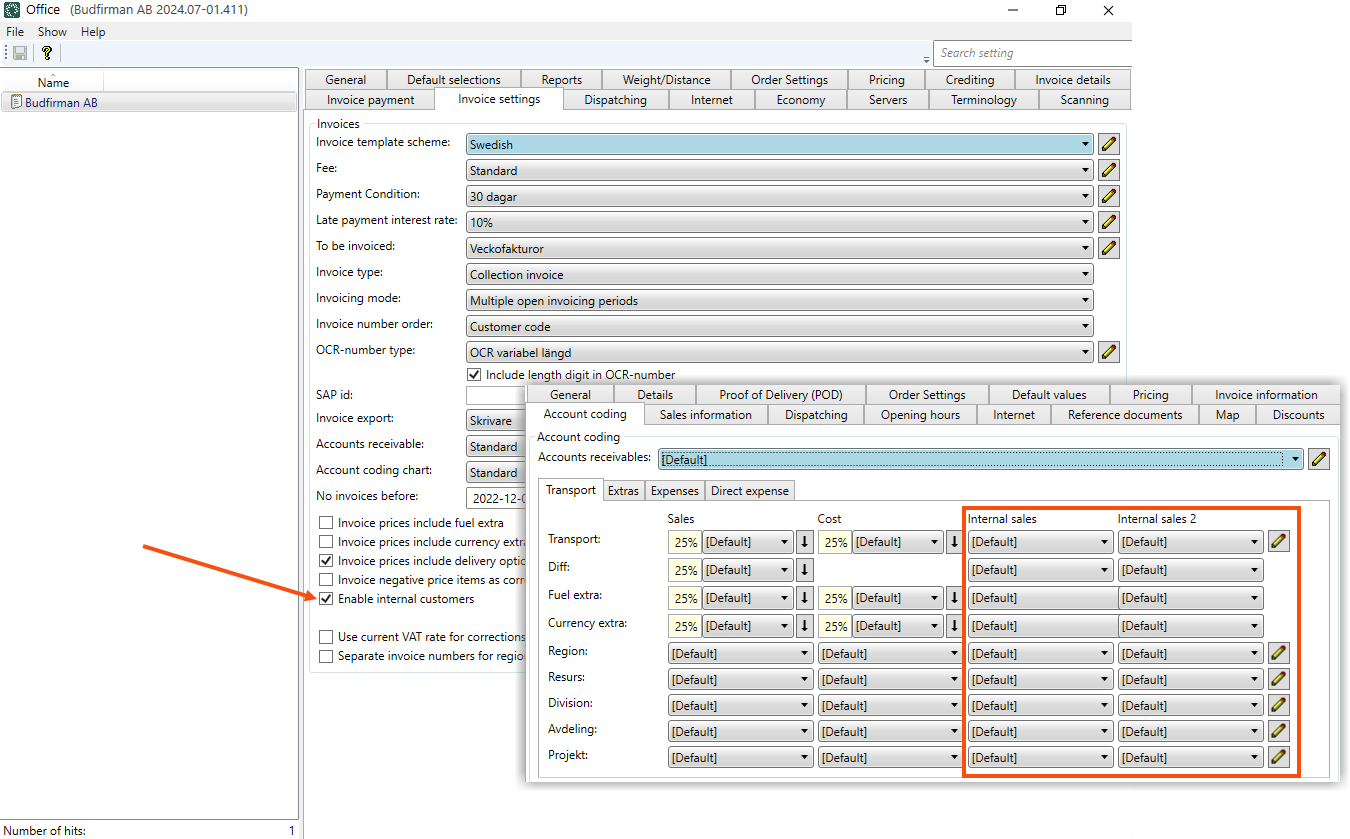Expand Invoicing mode dropdown
Viewport: 1350px width, 839px height.
tap(780, 300)
